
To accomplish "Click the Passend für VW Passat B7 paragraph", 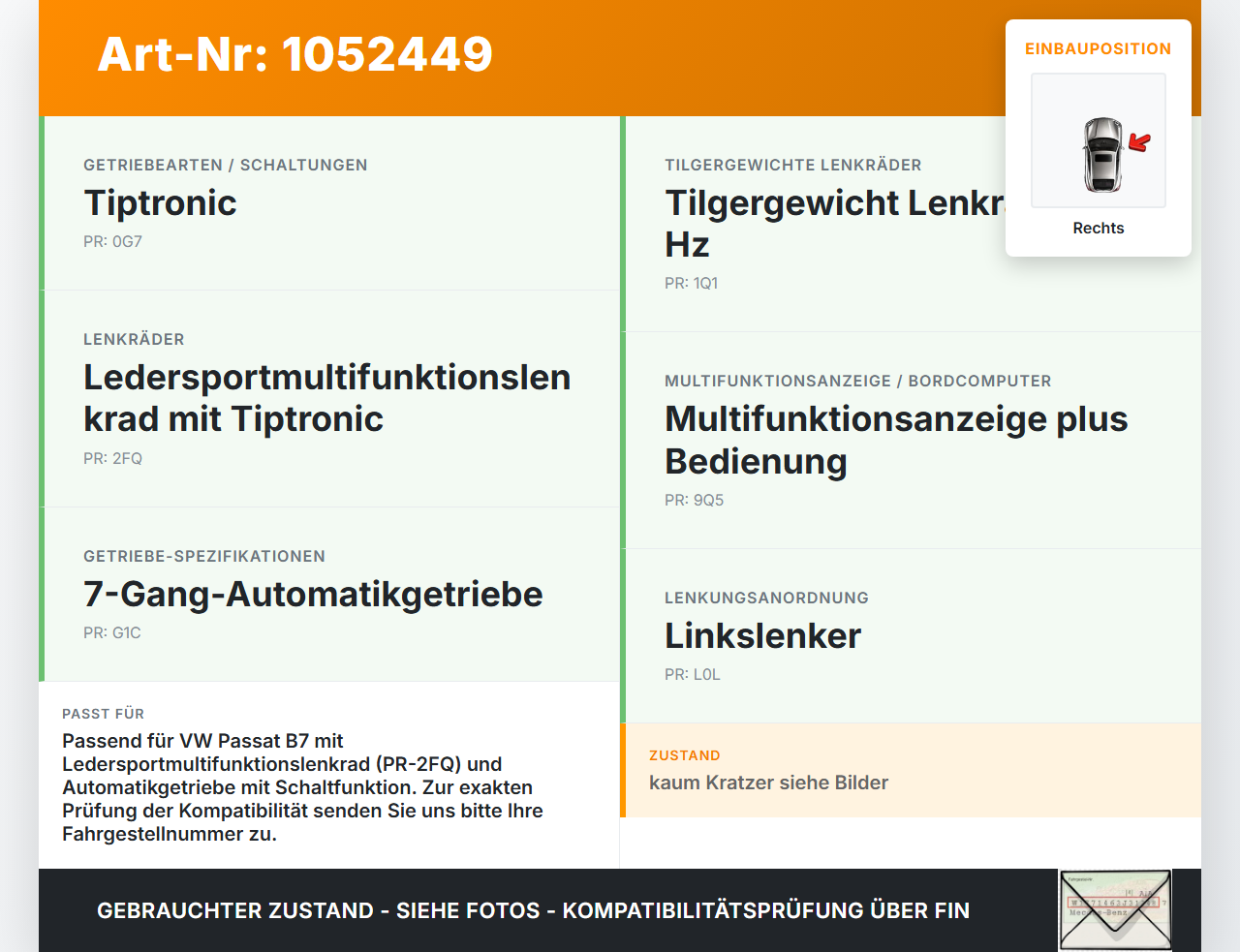I will [302, 787].
